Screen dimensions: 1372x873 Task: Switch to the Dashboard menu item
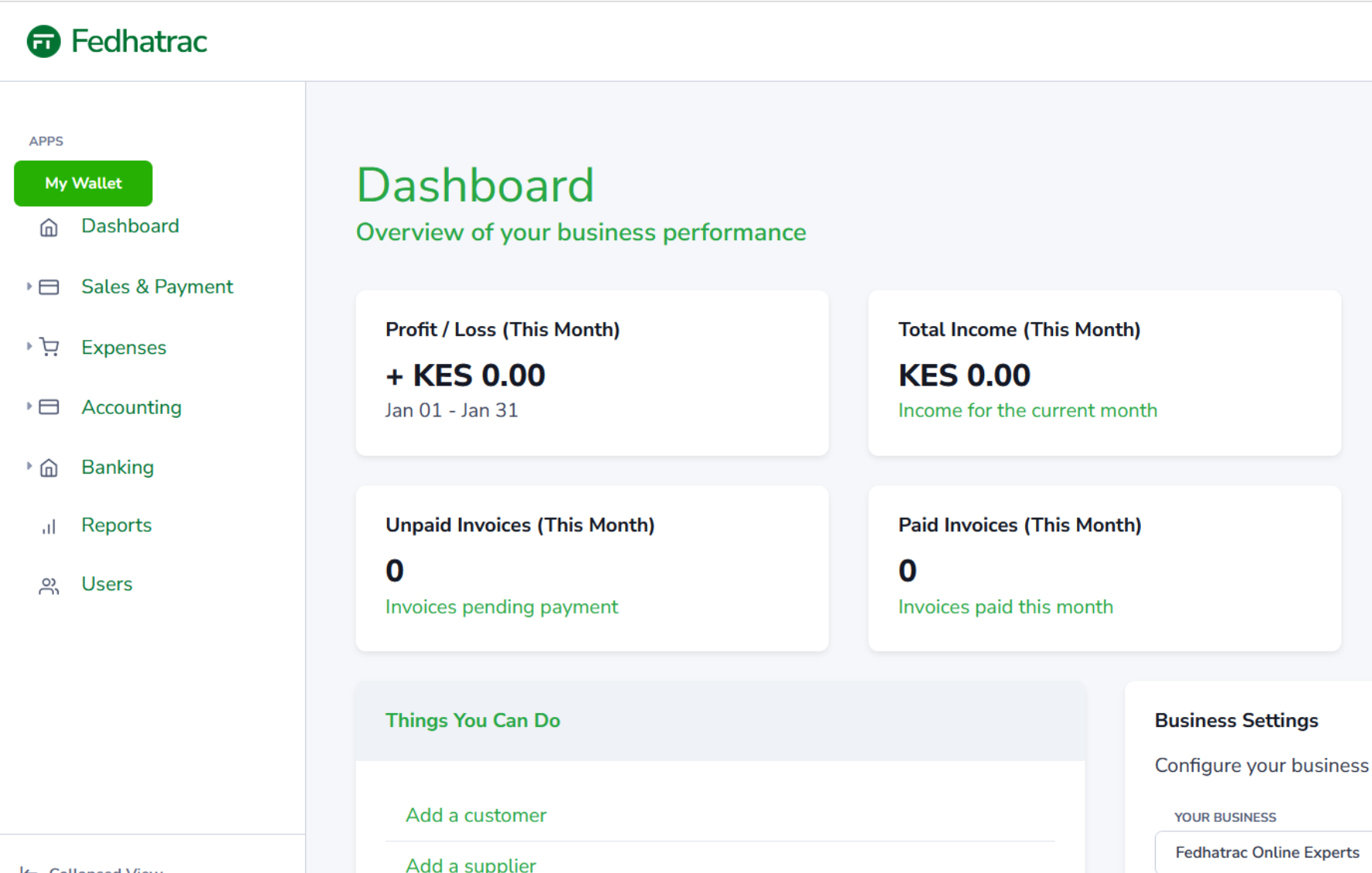(x=130, y=226)
